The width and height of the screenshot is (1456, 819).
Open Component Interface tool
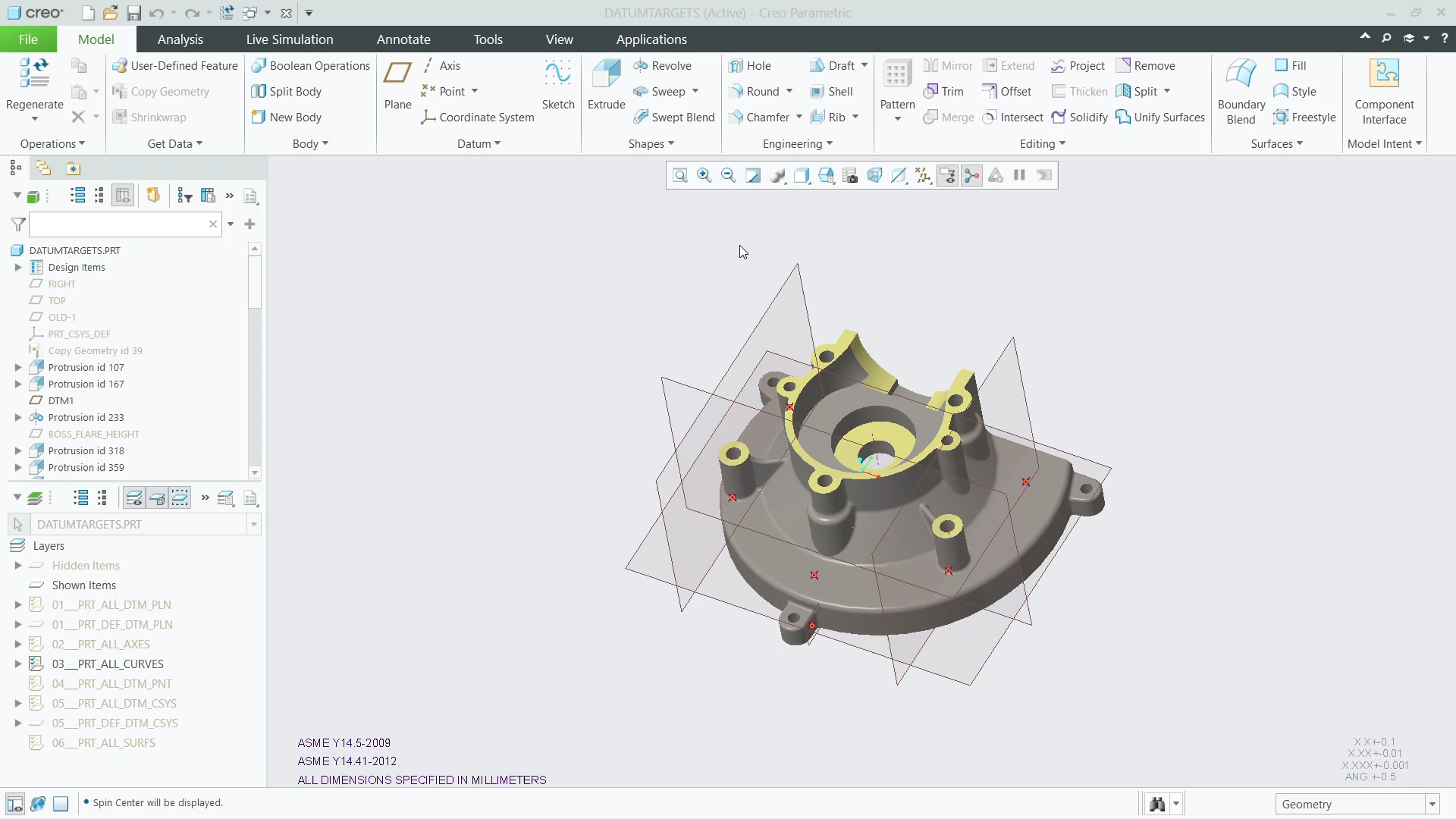coord(1384,92)
